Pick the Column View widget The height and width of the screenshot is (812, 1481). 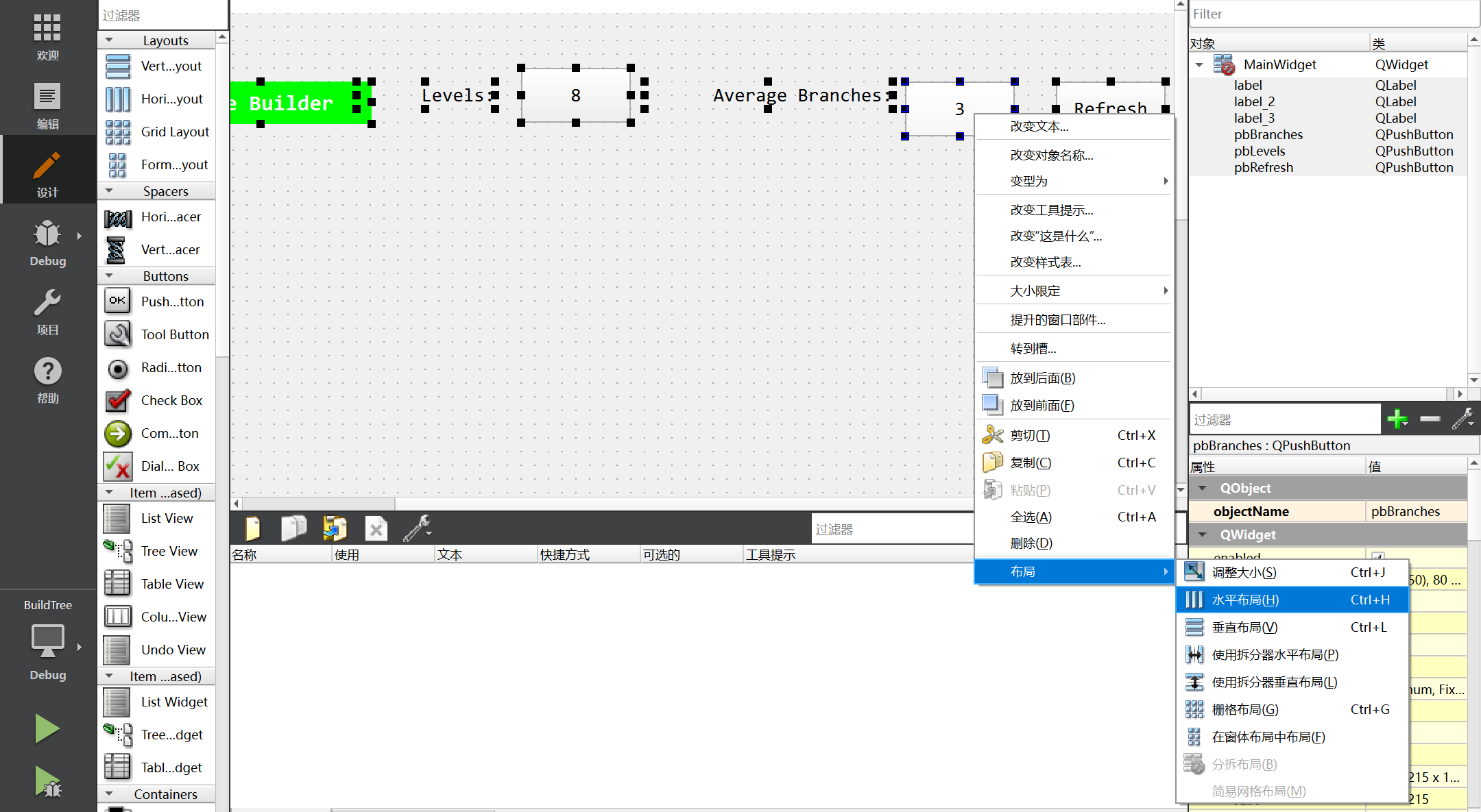[x=157, y=617]
